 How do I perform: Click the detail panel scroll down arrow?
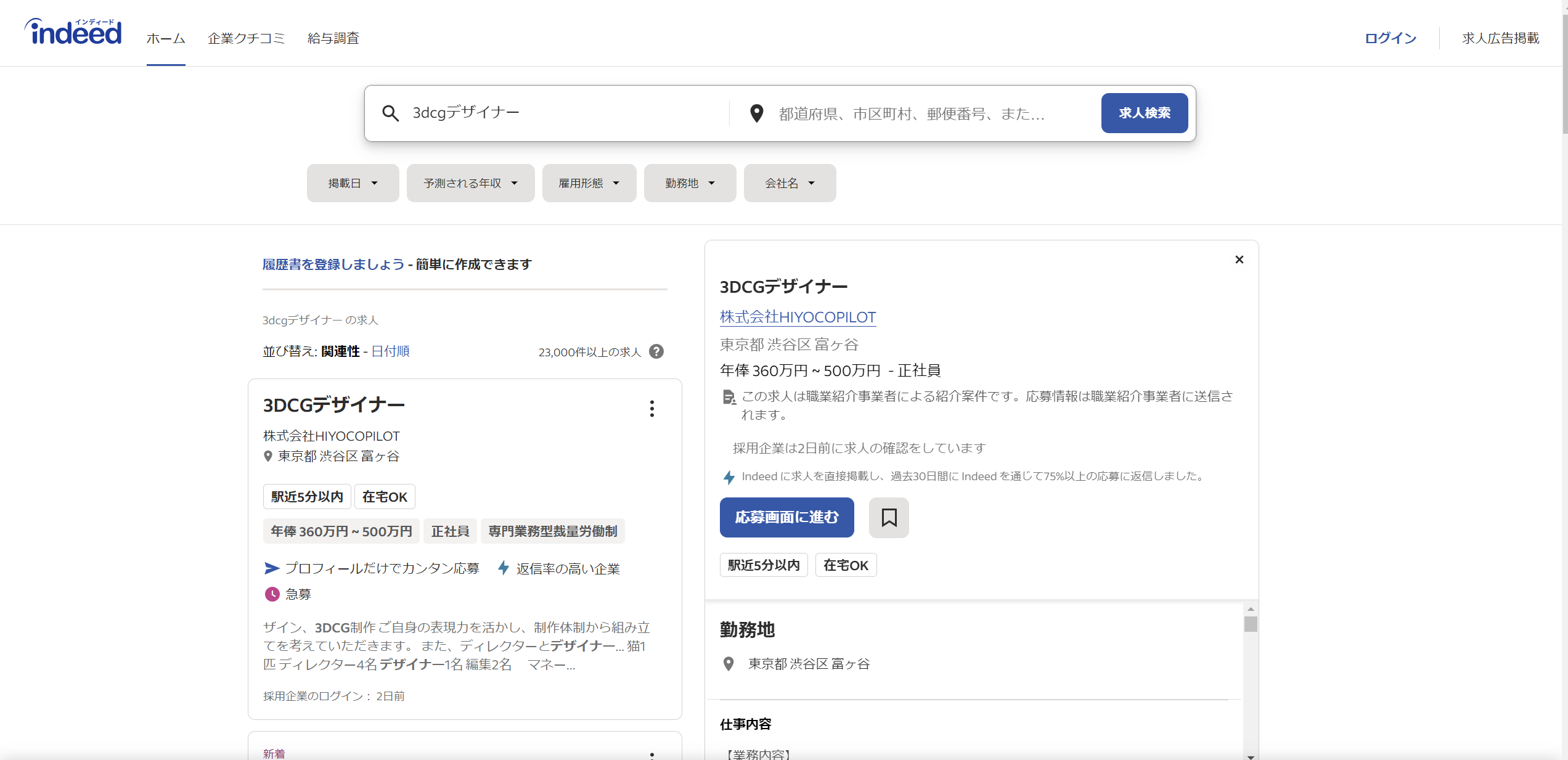tap(1251, 756)
